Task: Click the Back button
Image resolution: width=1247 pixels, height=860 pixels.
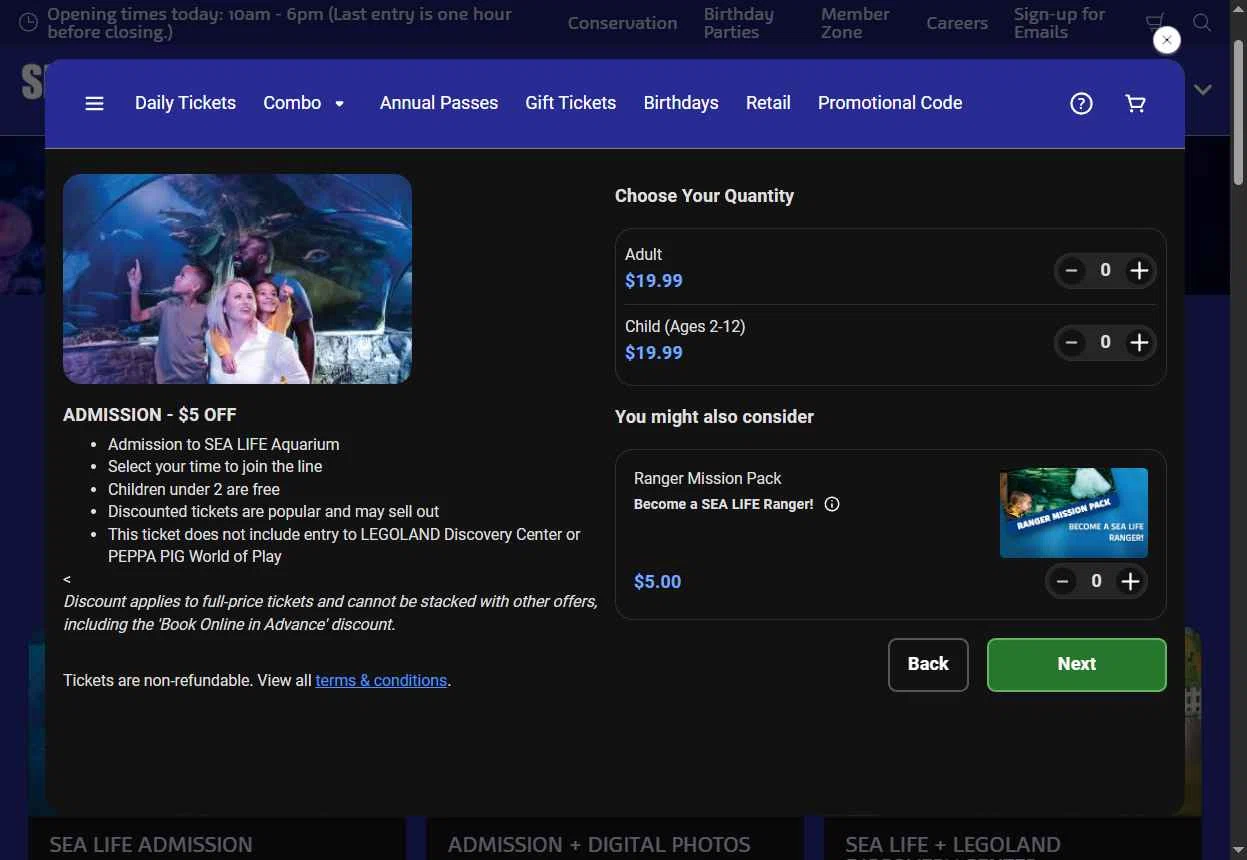Action: click(x=928, y=665)
